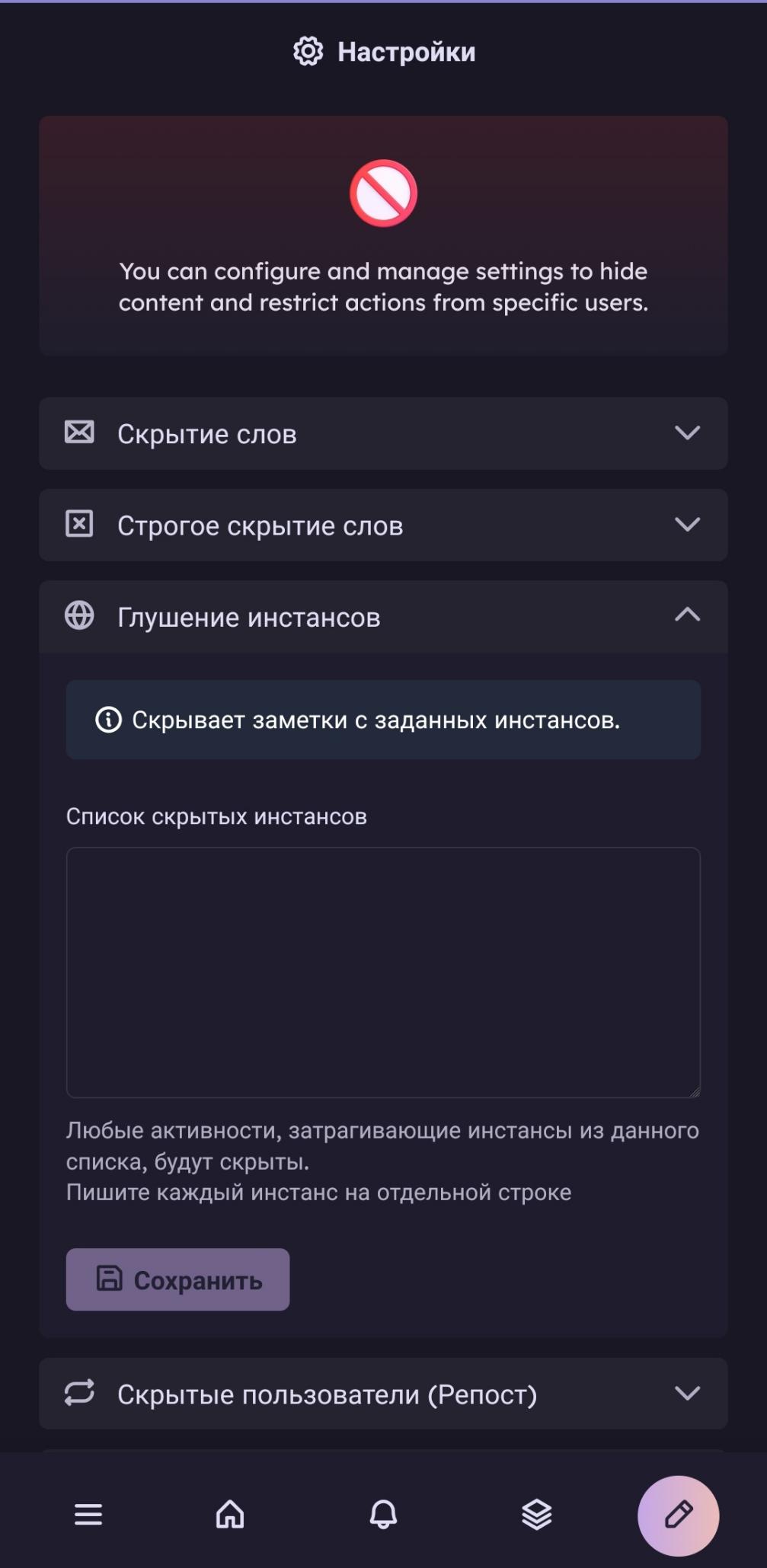Click the repost arrows icon
Image resolution: width=767 pixels, height=1568 pixels.
[79, 1393]
